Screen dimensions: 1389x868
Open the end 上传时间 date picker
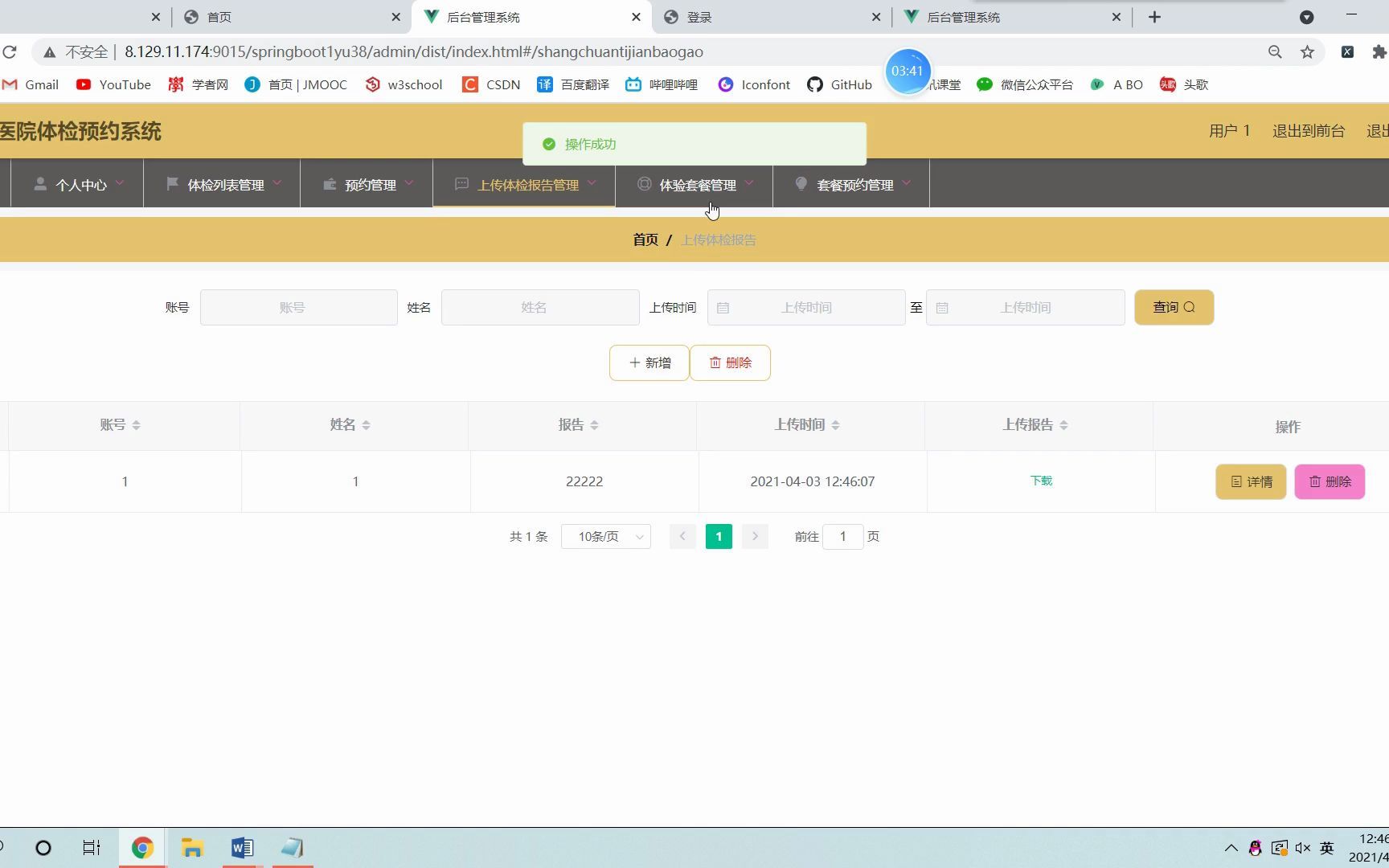click(1025, 307)
